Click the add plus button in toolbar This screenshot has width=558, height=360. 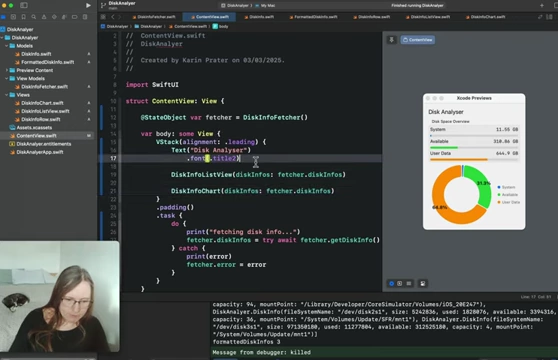coord(542,5)
